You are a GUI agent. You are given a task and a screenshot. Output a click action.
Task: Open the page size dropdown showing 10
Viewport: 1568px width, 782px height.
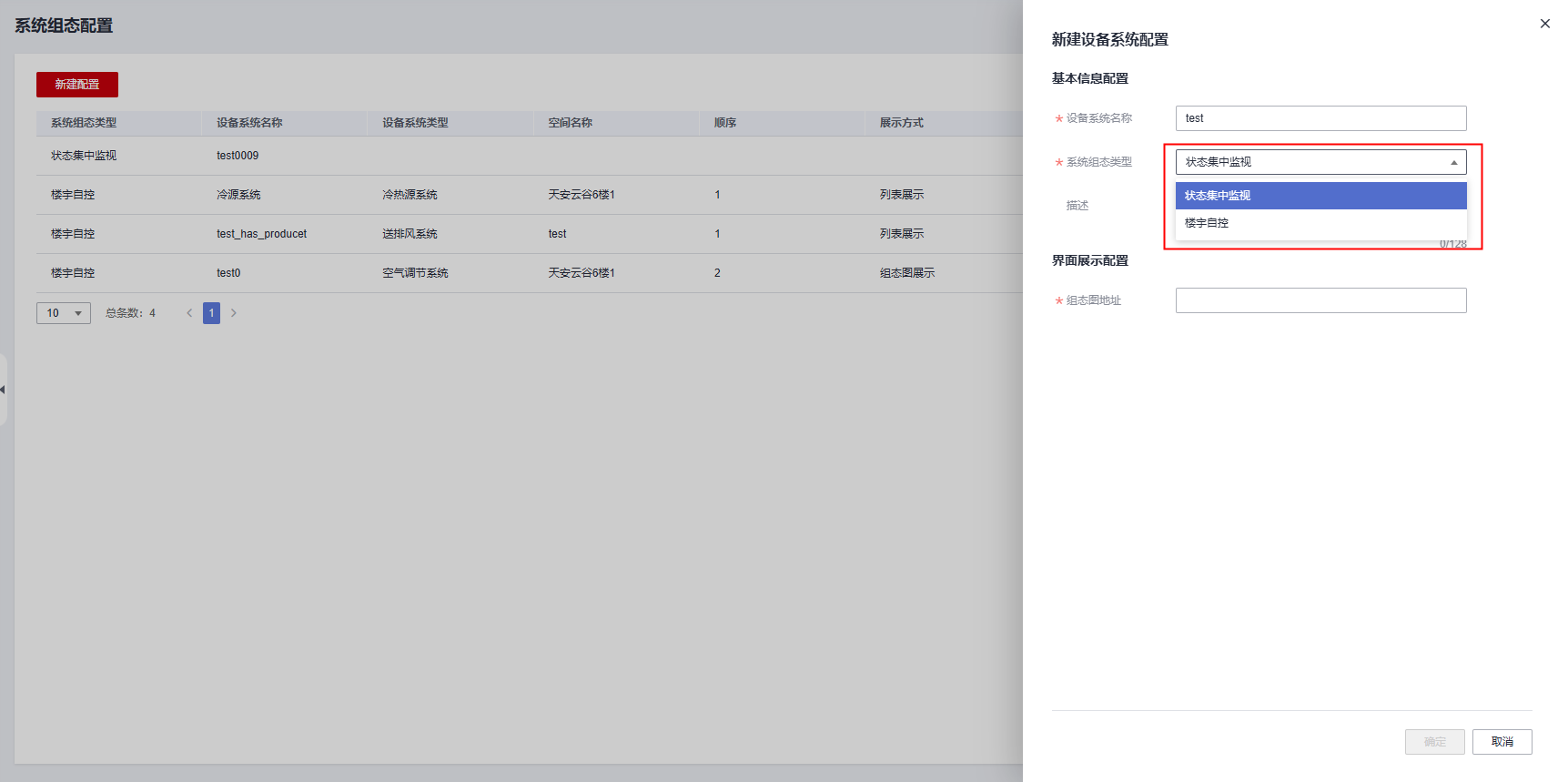[64, 313]
